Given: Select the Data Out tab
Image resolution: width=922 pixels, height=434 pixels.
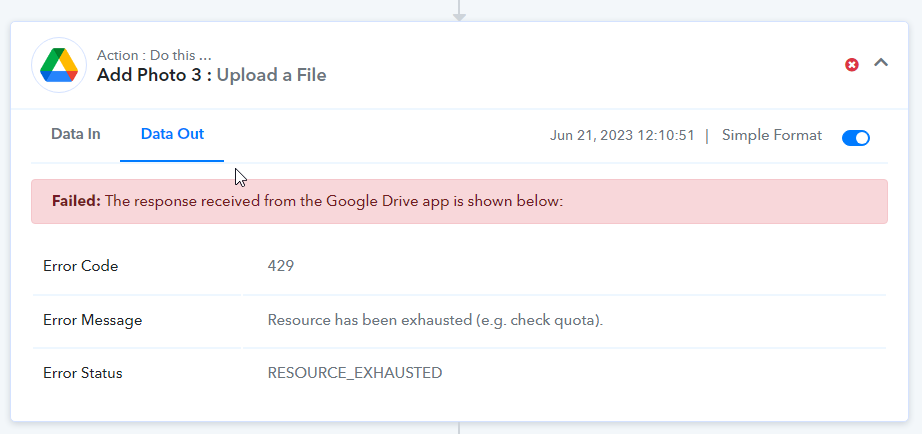Looking at the screenshot, I should (x=172, y=134).
